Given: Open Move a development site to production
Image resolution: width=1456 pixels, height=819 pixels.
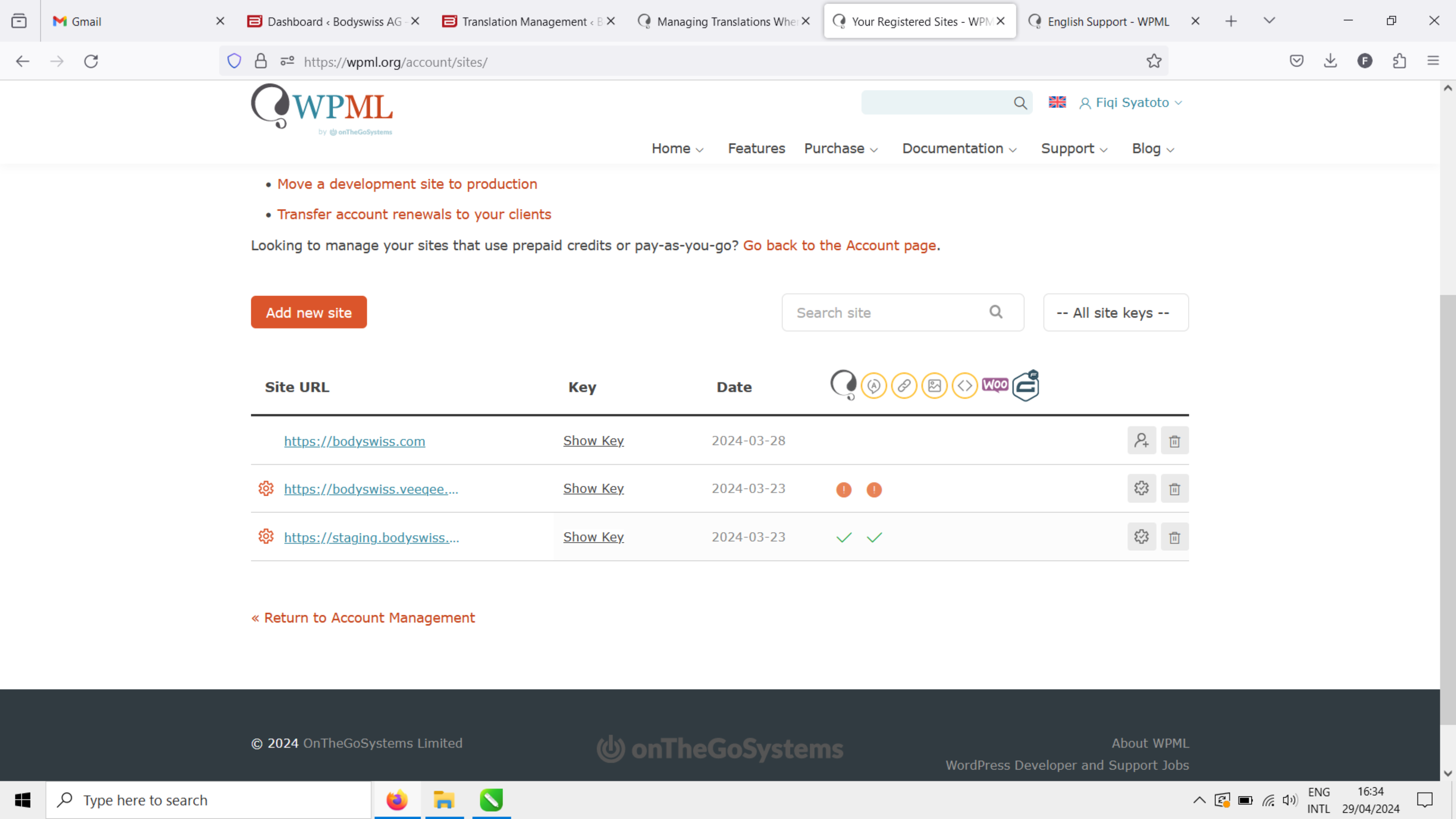Looking at the screenshot, I should pos(407,184).
